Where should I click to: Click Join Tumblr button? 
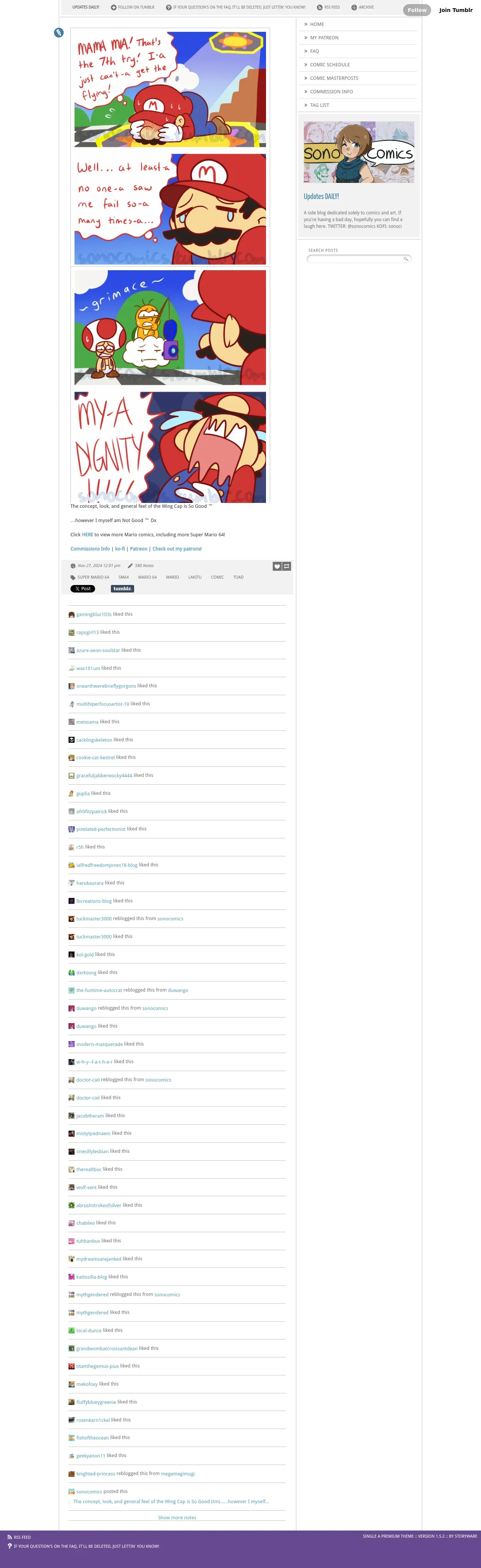tap(456, 10)
